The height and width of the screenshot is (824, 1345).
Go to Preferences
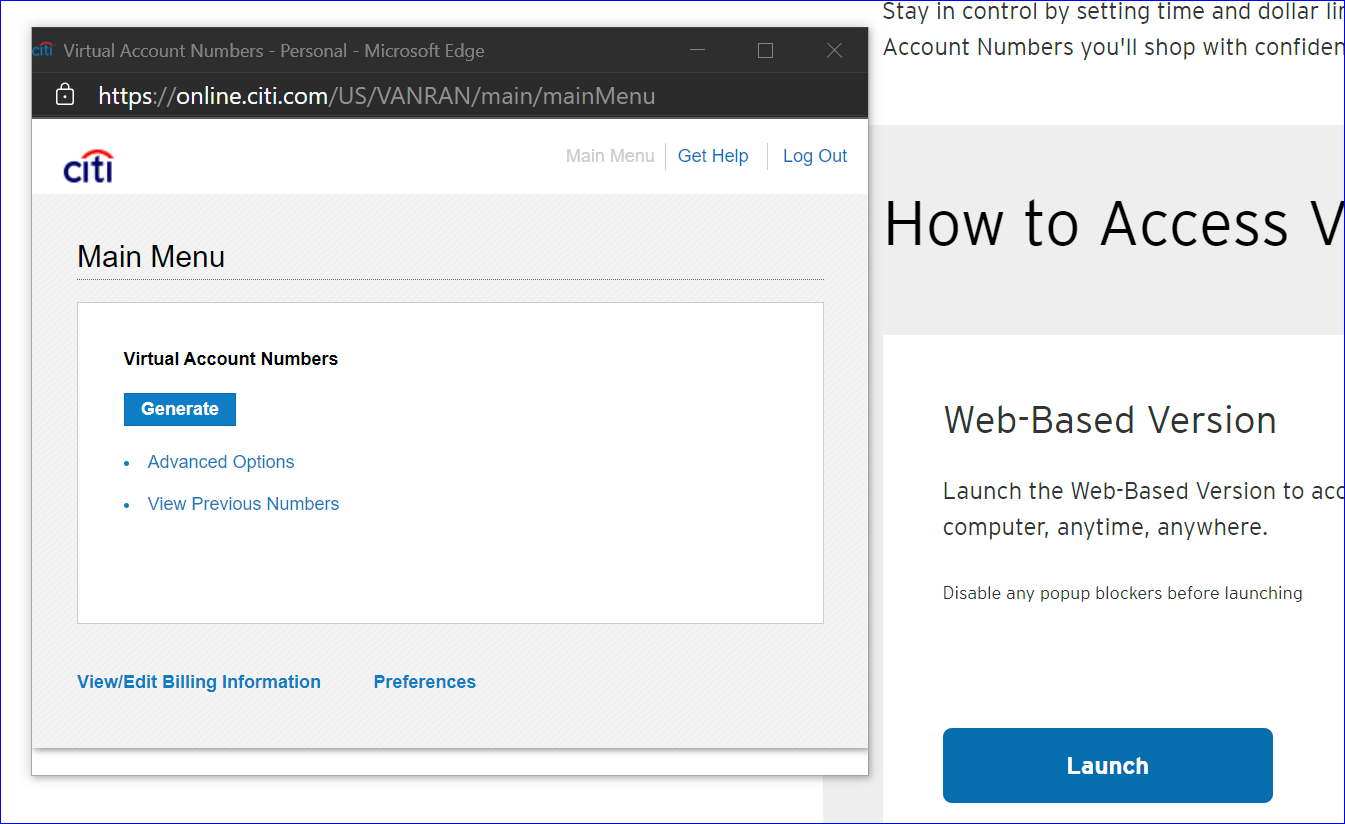coord(425,682)
